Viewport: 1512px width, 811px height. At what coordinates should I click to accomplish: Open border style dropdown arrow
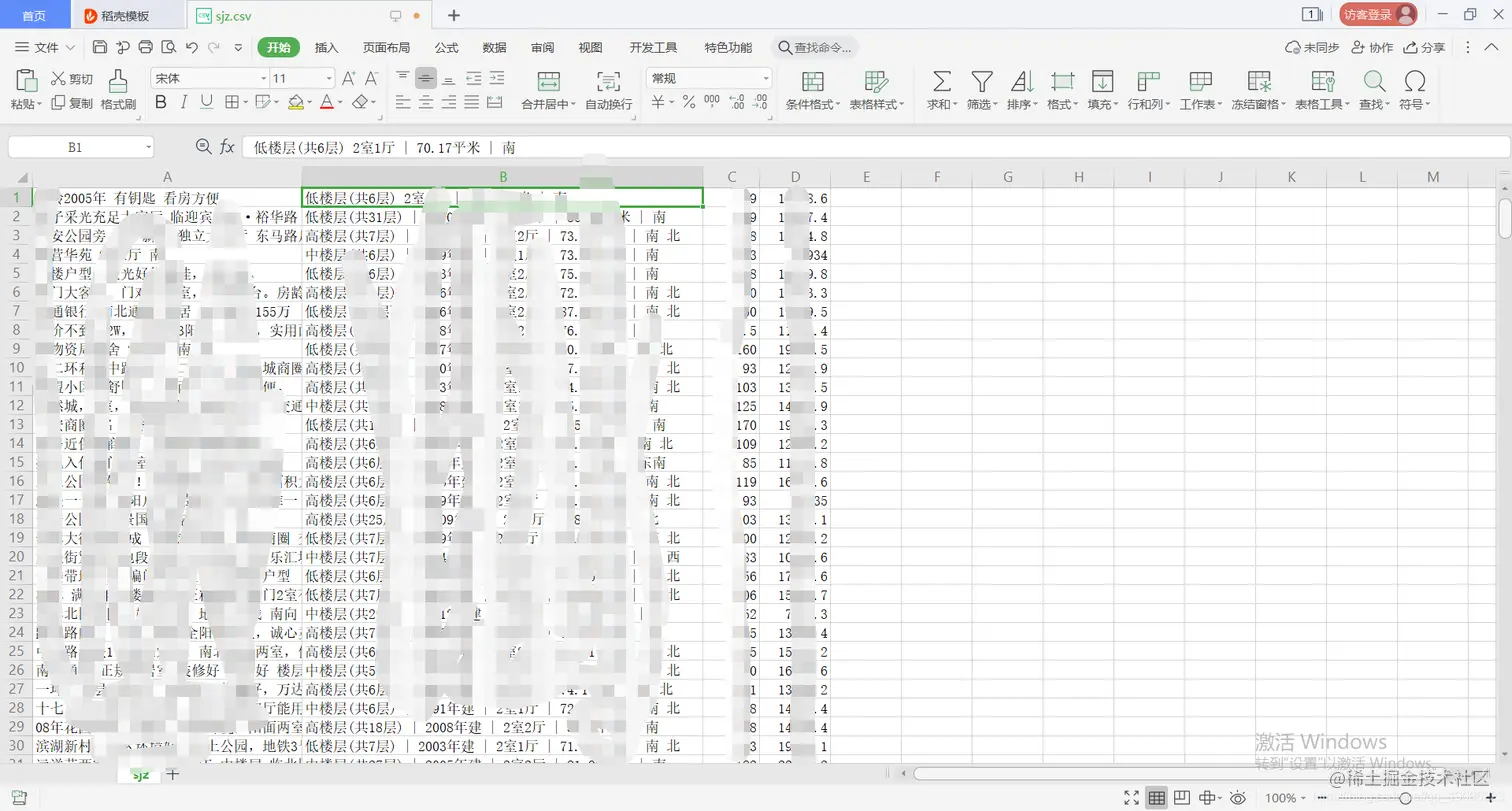(245, 102)
